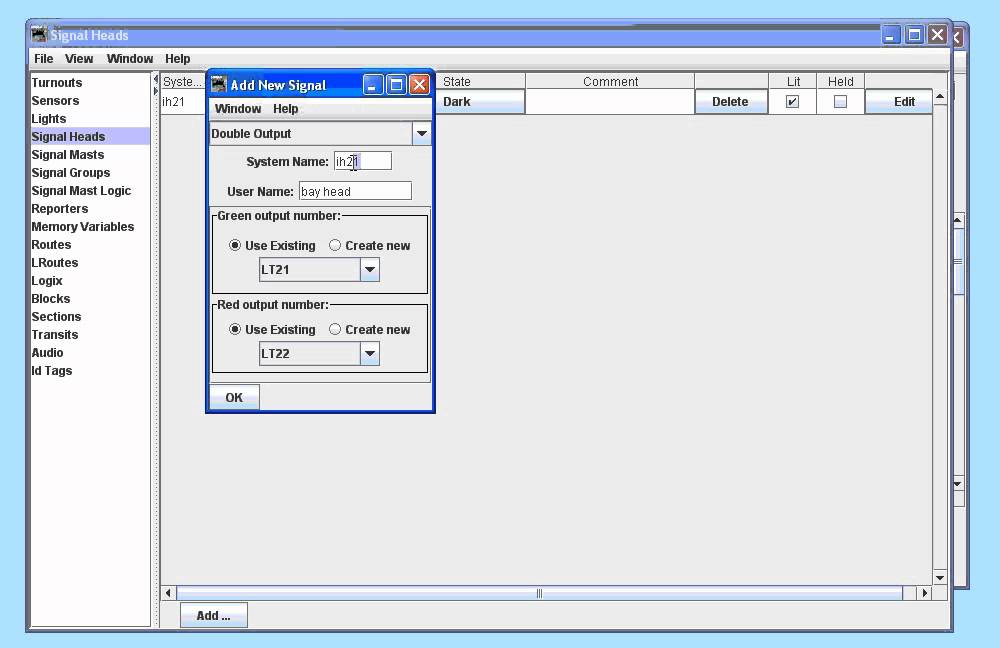Open Window menu in Add New Signal dialog
The width and height of the screenshot is (1000, 648).
[x=238, y=108]
